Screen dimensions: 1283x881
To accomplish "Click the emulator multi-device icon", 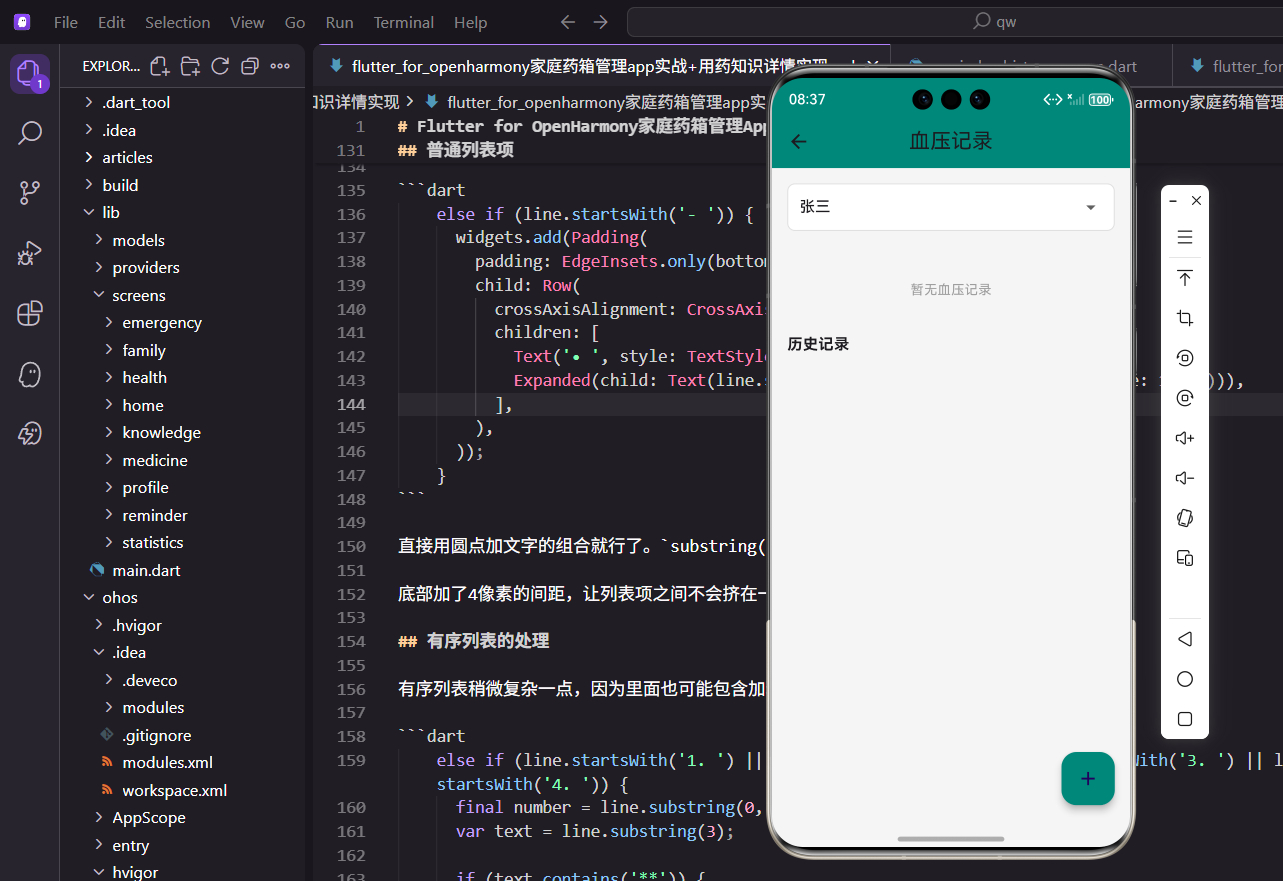I will click(1185, 558).
